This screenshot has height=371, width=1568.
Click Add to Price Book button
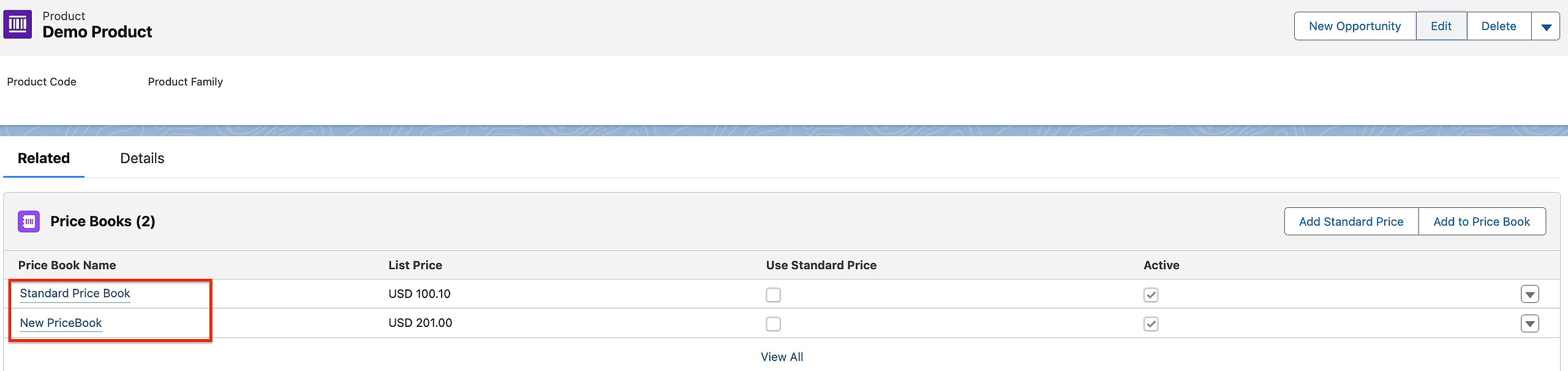[x=1481, y=221]
